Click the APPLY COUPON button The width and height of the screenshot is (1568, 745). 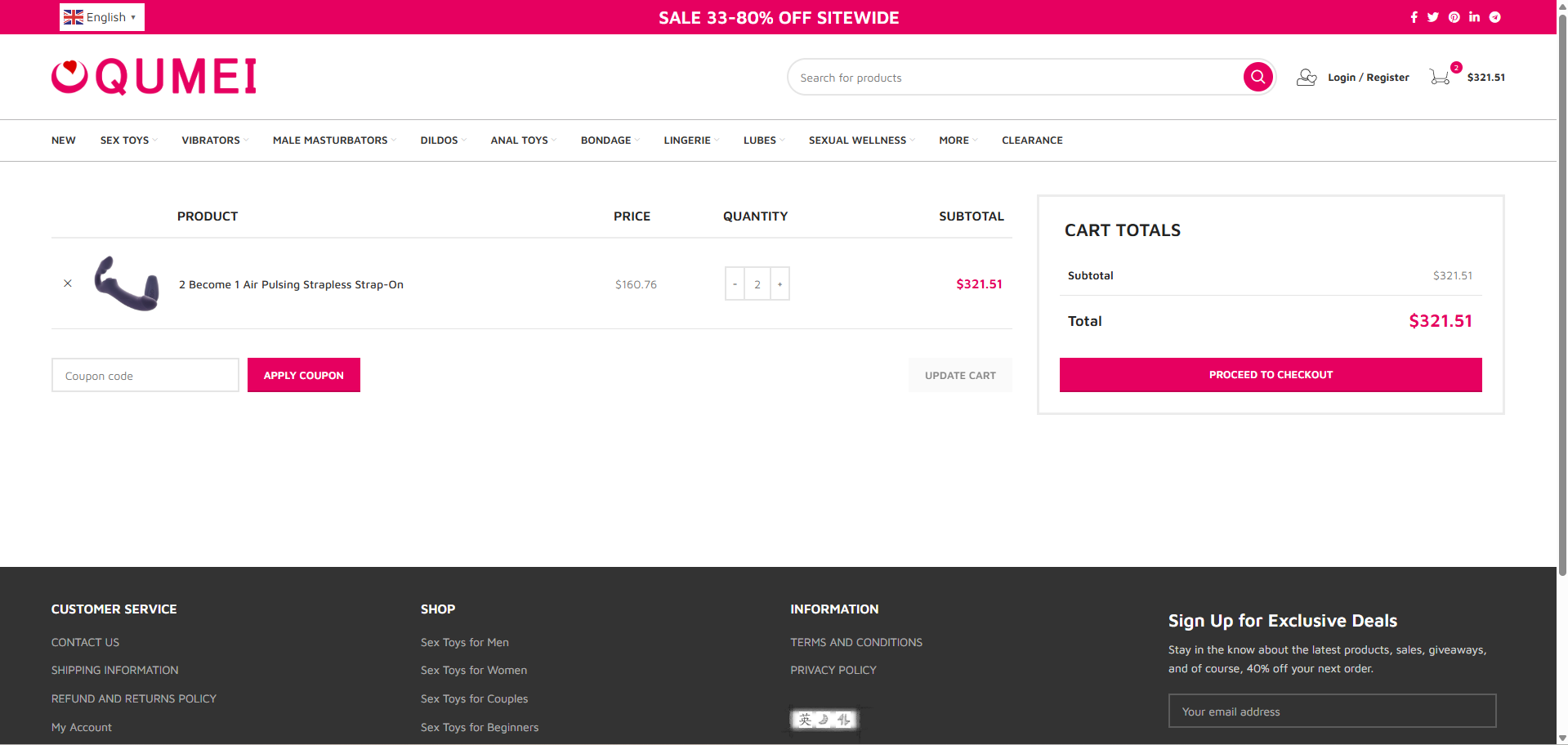tap(304, 375)
